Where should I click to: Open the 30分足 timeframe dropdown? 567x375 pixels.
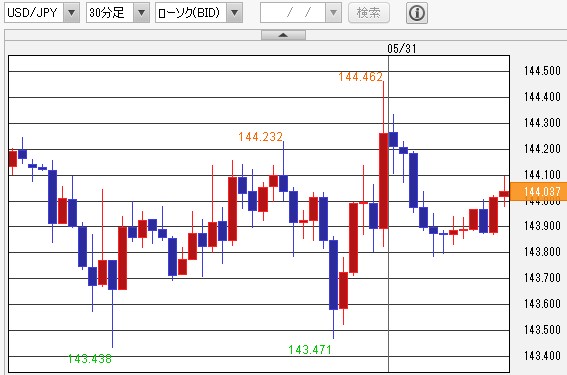coord(118,13)
